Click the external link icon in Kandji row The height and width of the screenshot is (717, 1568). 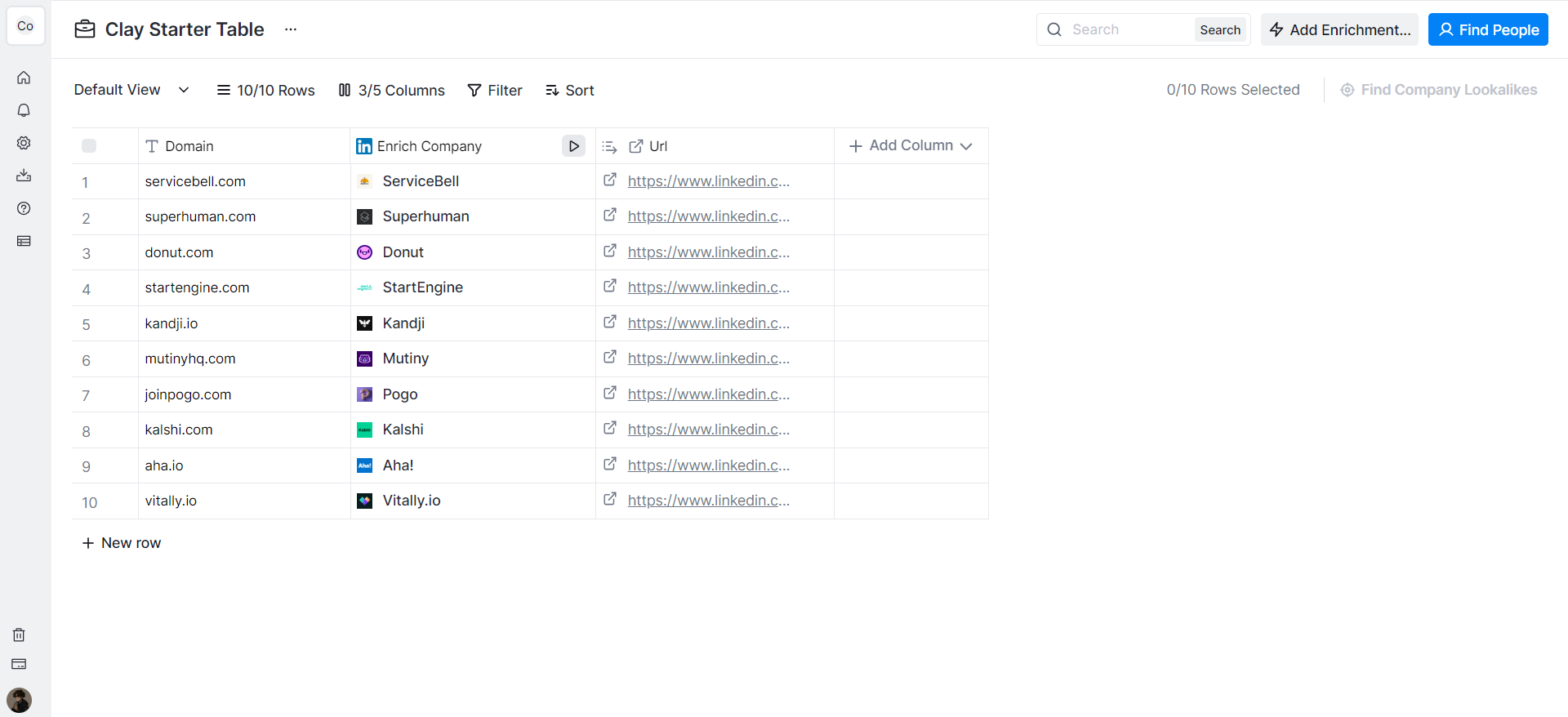[610, 322]
